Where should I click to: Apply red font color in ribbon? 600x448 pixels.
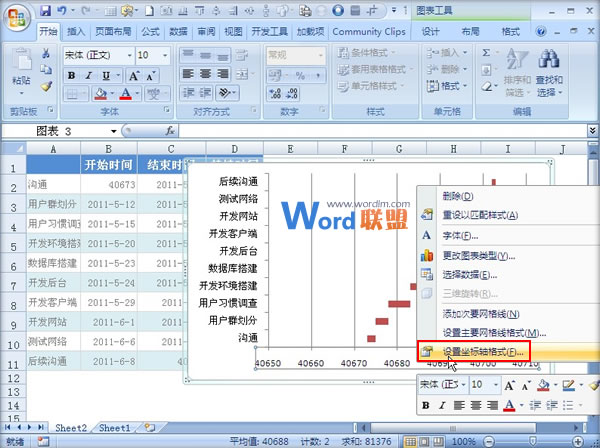tap(126, 93)
